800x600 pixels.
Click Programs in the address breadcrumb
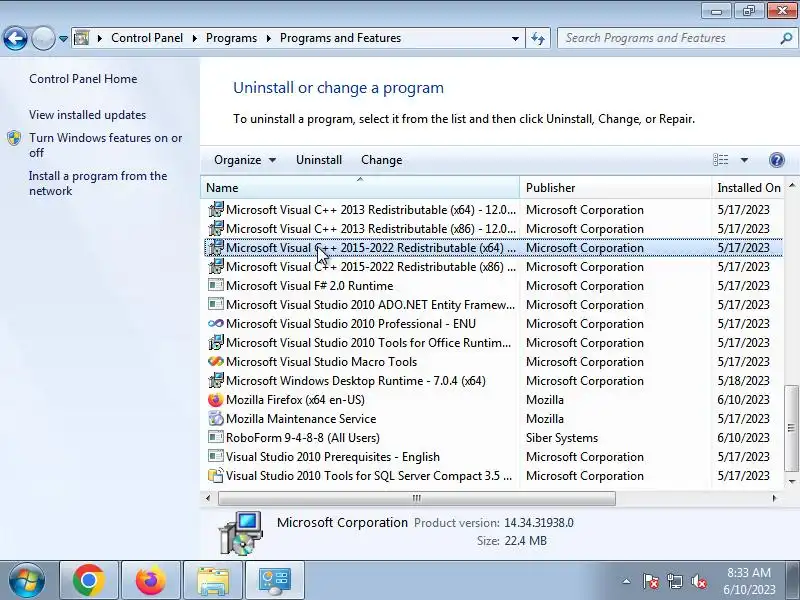[x=231, y=38]
